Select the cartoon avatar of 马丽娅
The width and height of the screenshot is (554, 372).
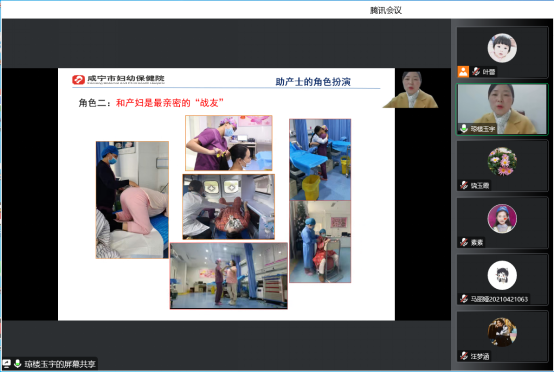502,275
